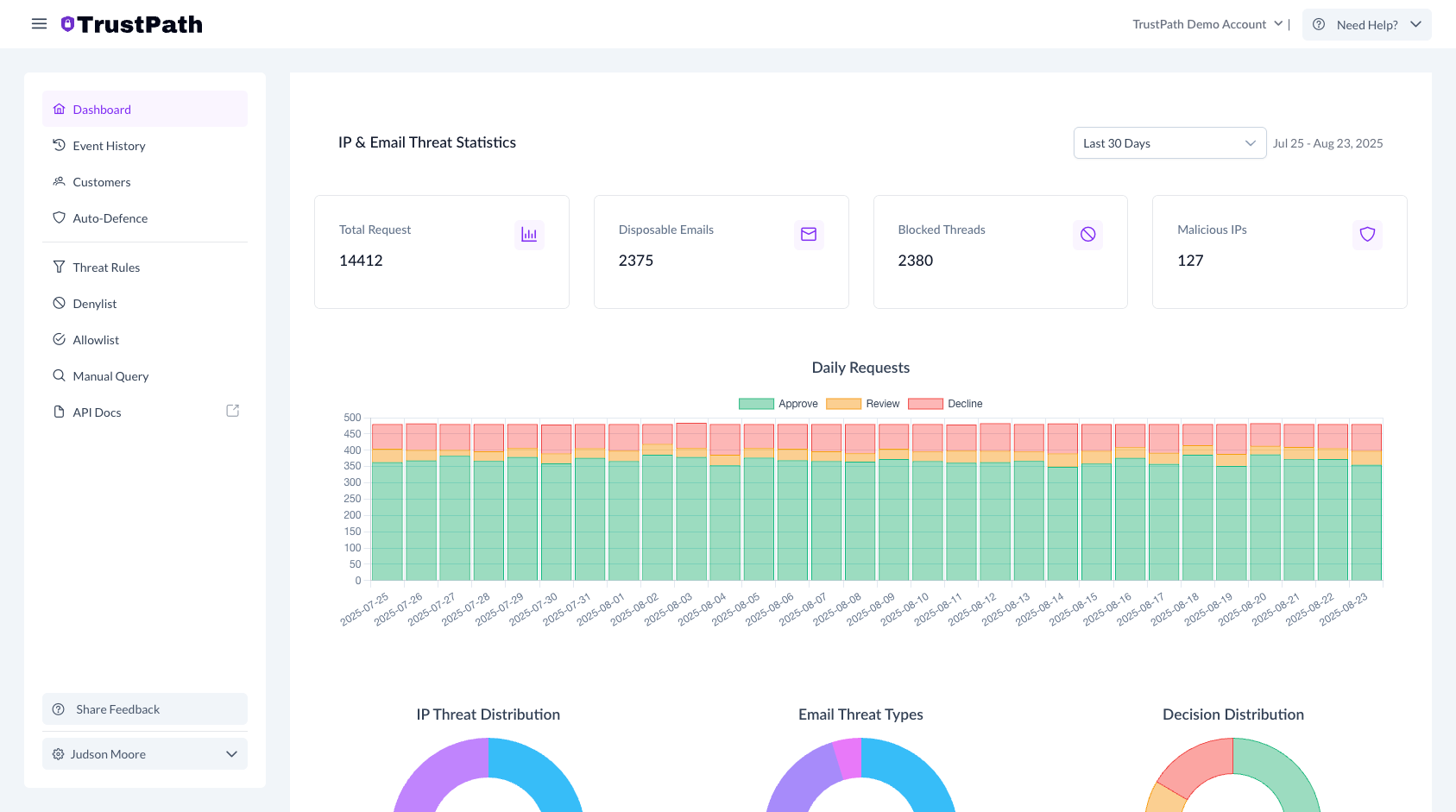Click the blocked icon in Blocked Threads card
This screenshot has height=812, width=1456.
1087,235
